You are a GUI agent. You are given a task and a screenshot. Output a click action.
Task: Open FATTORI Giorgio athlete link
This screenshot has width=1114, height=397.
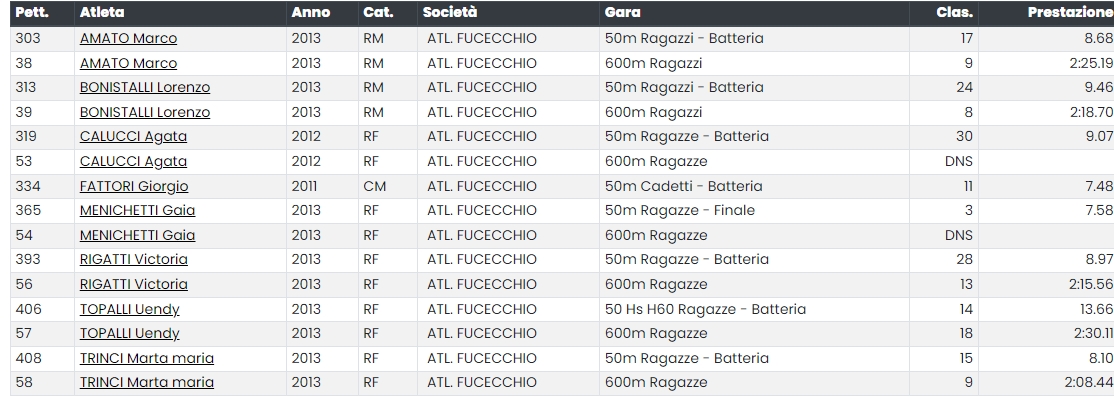point(134,186)
